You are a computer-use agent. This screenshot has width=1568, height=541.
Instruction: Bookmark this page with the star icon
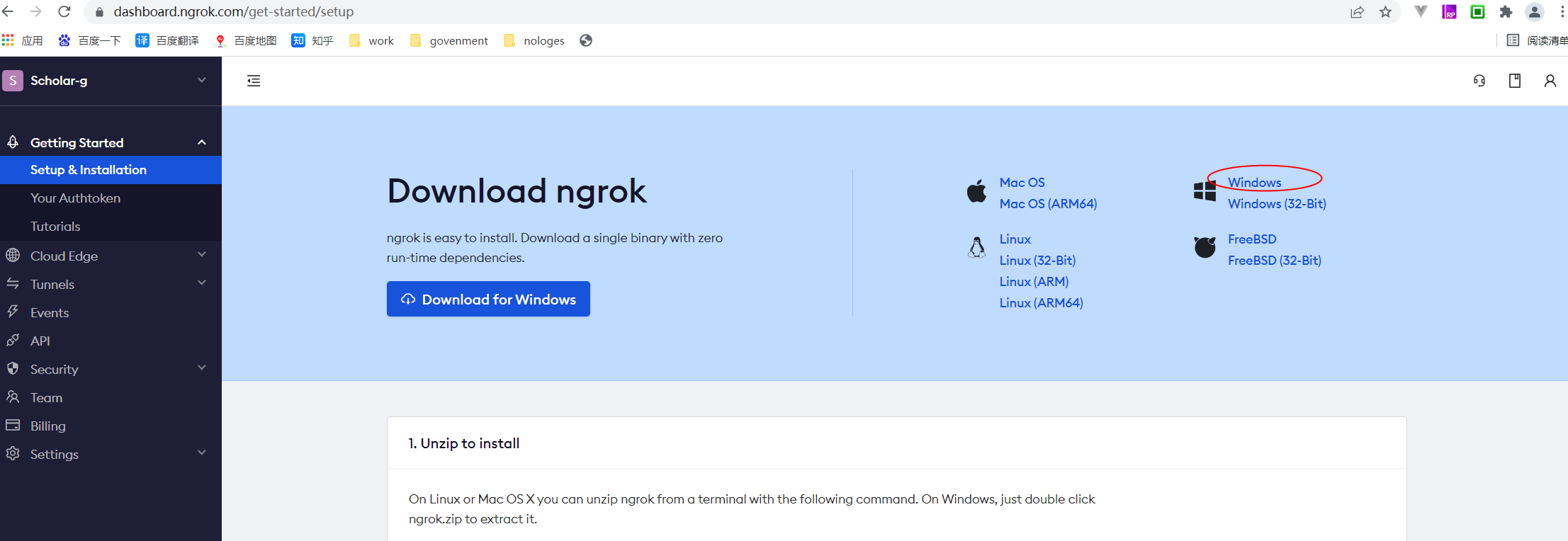[1385, 12]
